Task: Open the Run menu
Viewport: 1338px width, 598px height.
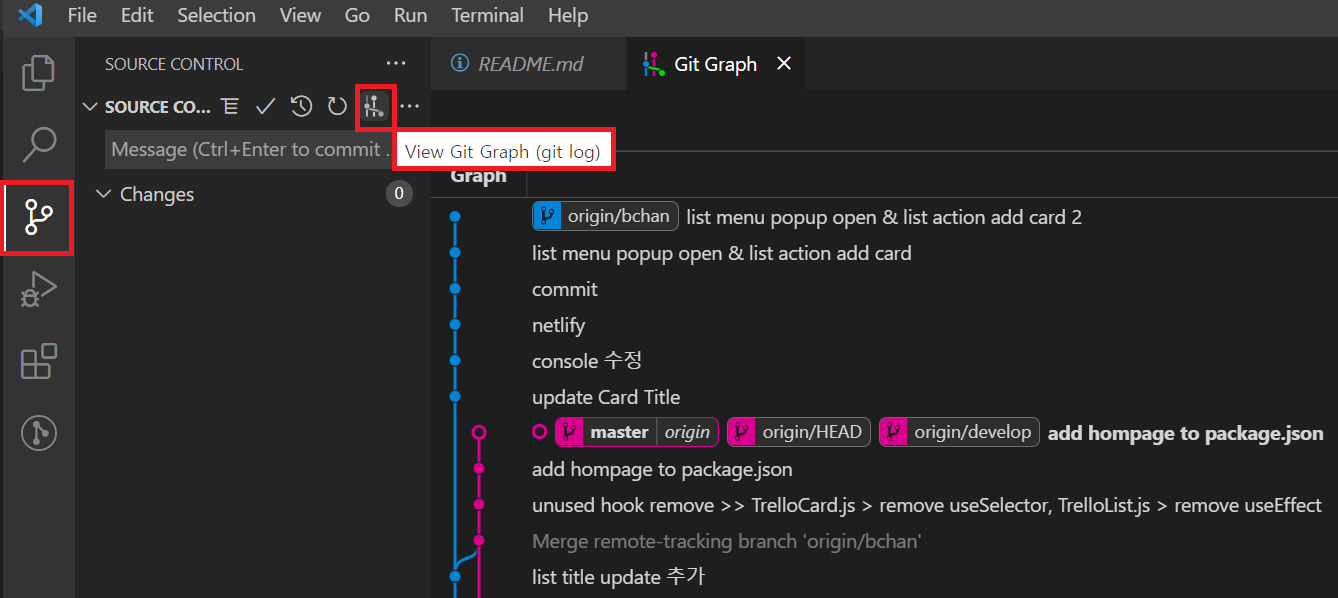Action: [410, 15]
